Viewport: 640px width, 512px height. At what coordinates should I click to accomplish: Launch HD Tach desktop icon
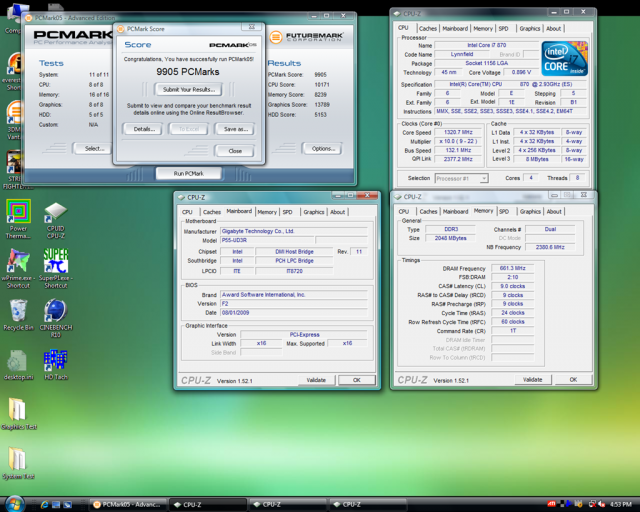[56, 365]
